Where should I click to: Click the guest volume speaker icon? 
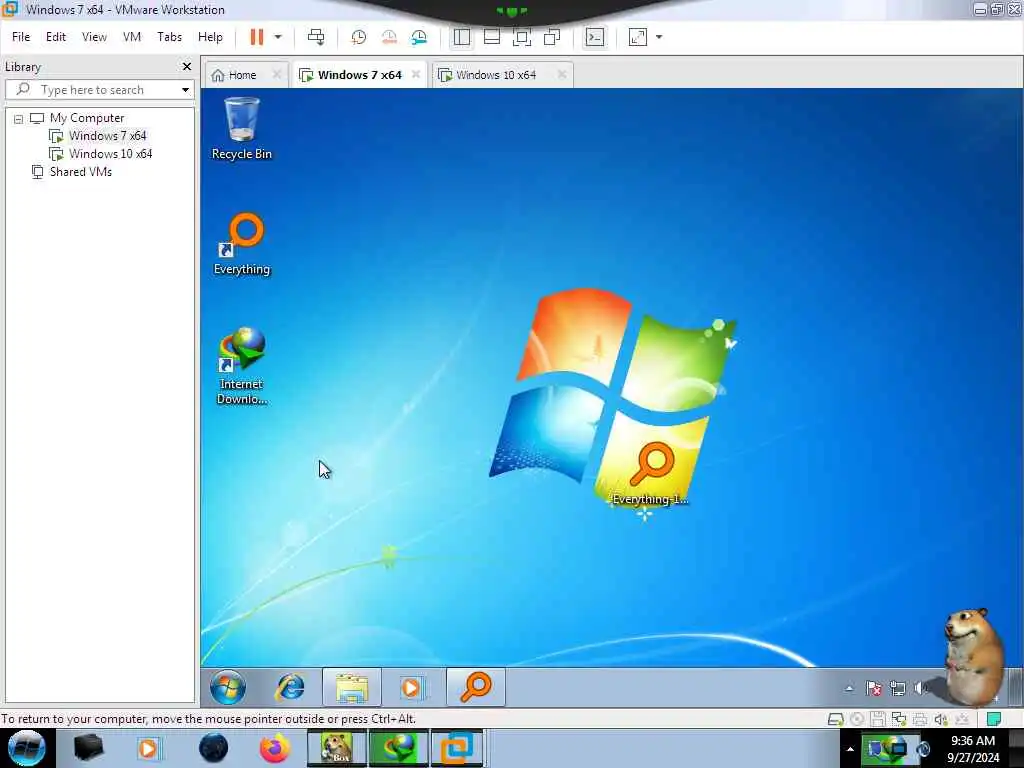[921, 688]
